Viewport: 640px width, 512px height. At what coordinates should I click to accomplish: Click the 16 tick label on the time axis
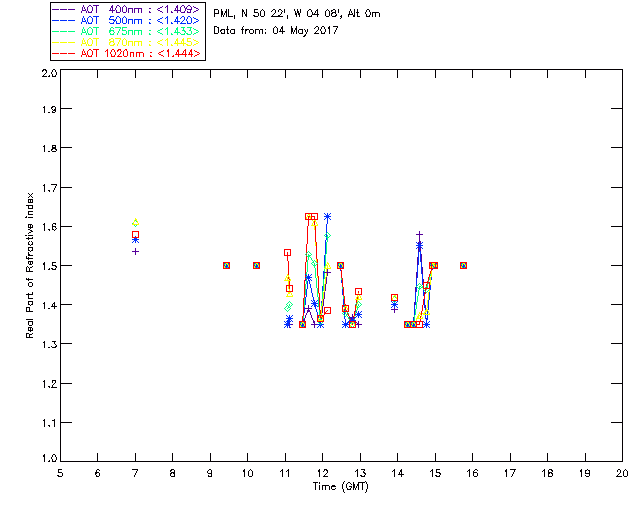(472, 473)
